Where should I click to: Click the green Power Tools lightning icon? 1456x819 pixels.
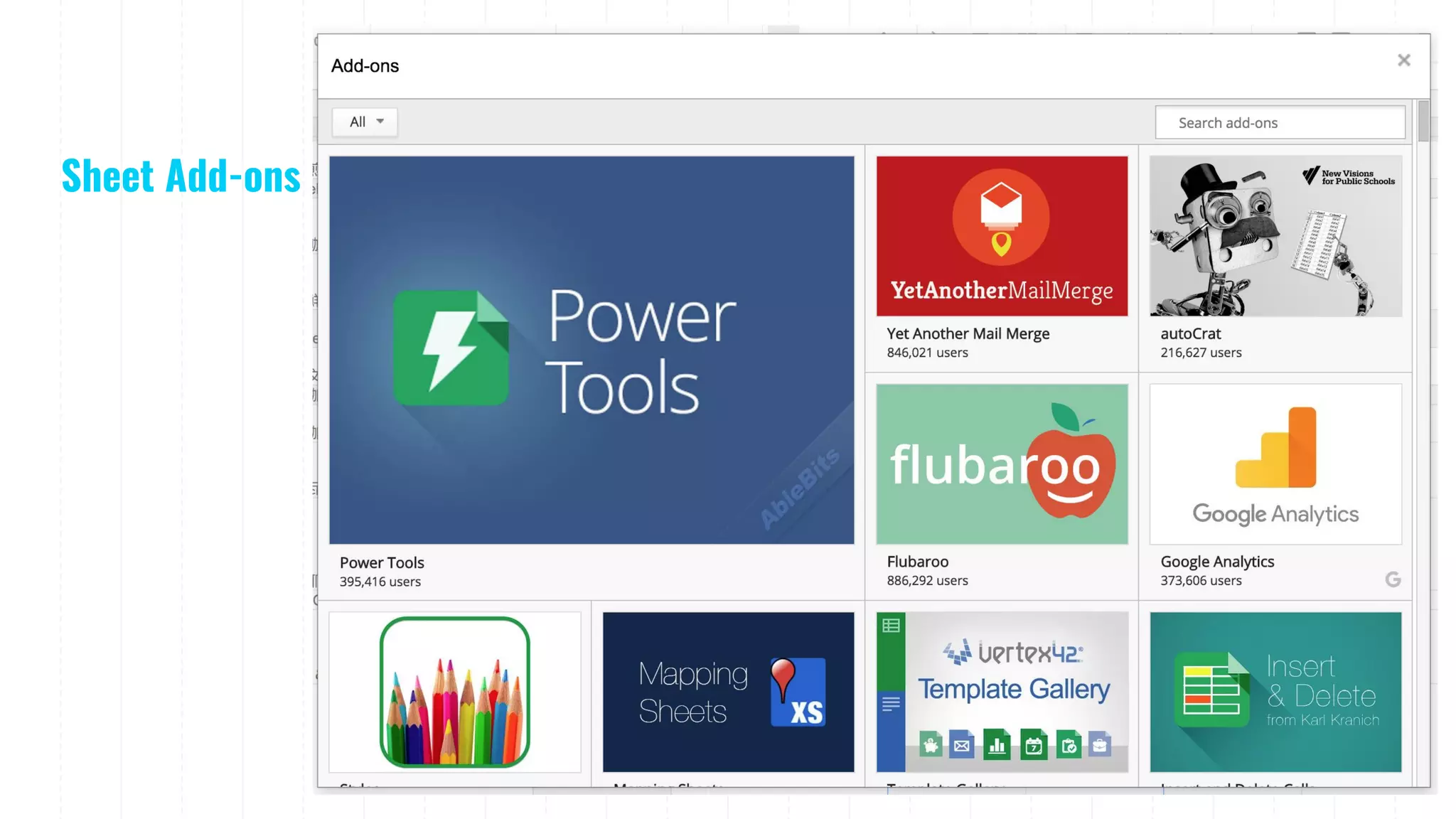tap(451, 348)
